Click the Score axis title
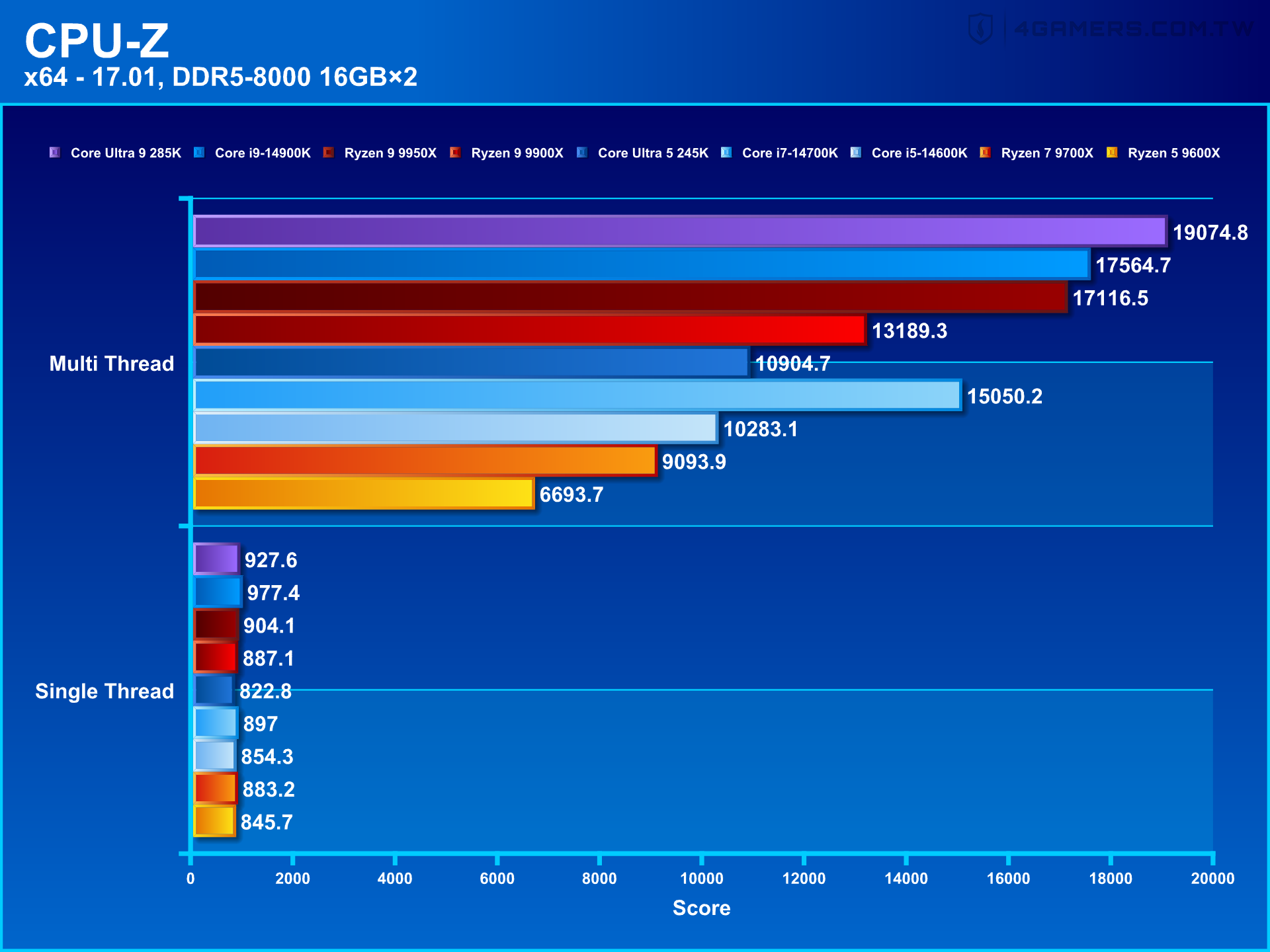 point(702,908)
